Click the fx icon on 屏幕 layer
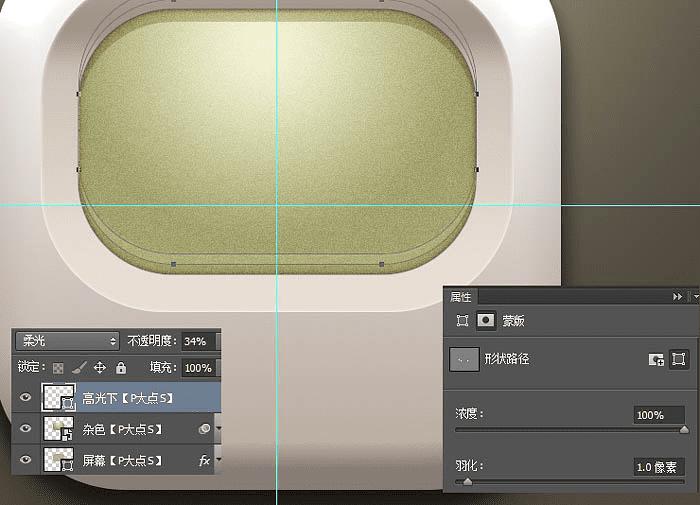 click(x=204, y=460)
